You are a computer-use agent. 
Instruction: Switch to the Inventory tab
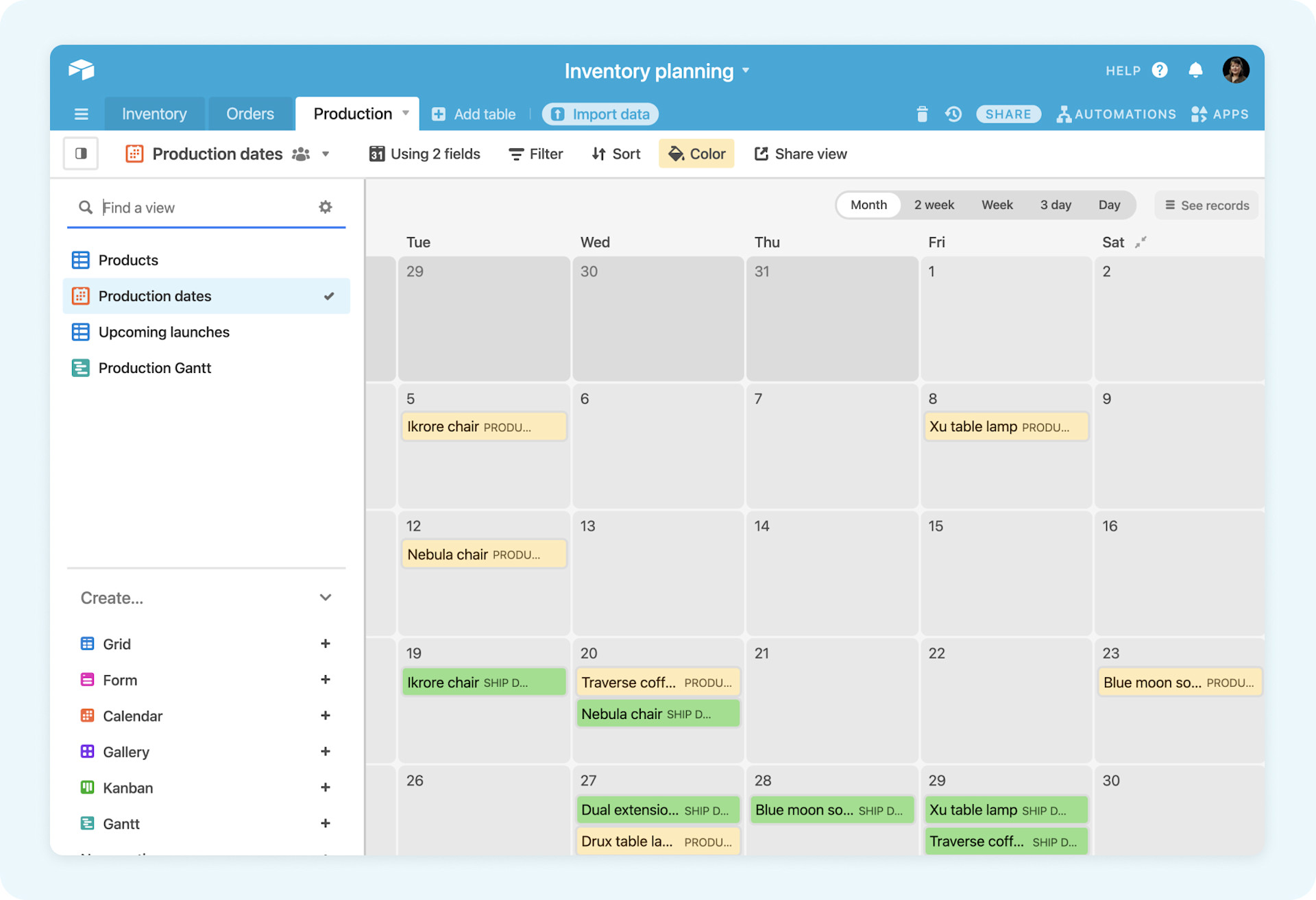click(154, 114)
